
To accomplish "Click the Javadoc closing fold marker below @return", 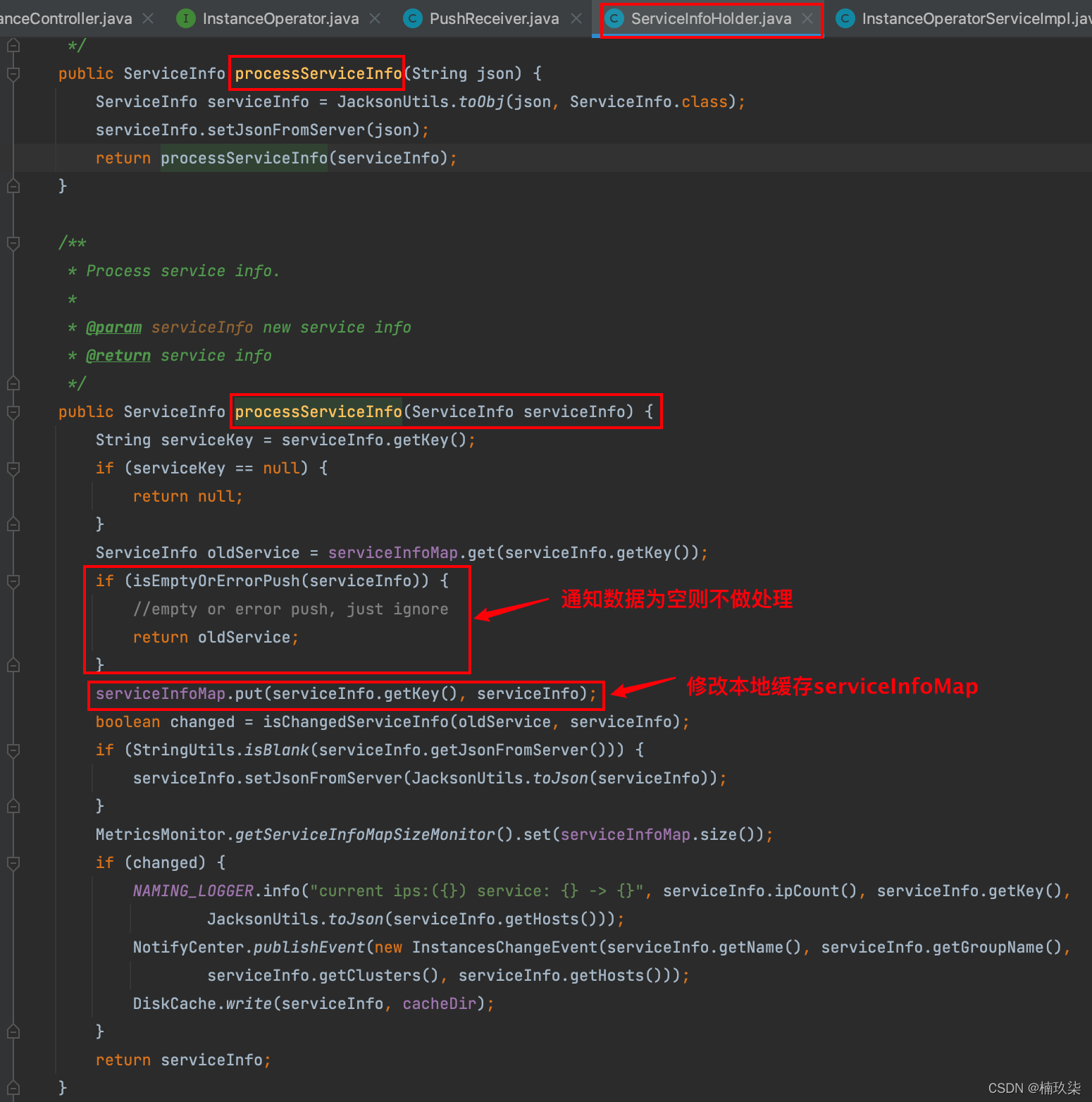I will coord(13,383).
